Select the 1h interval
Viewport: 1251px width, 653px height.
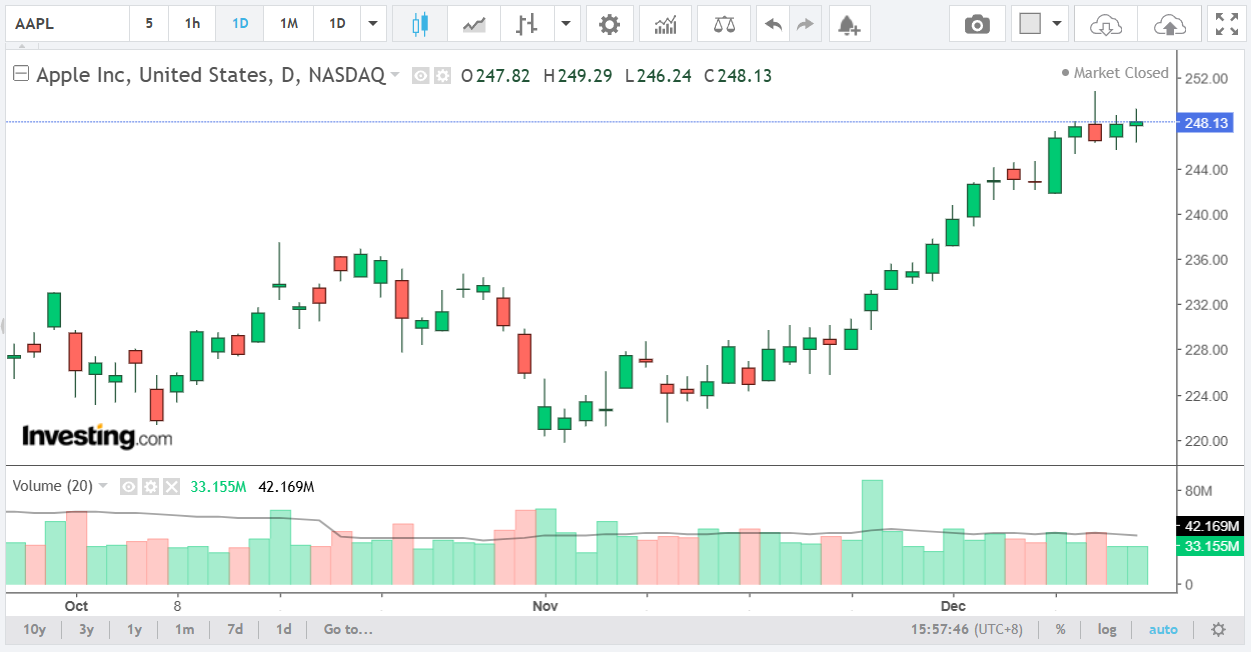(x=193, y=24)
